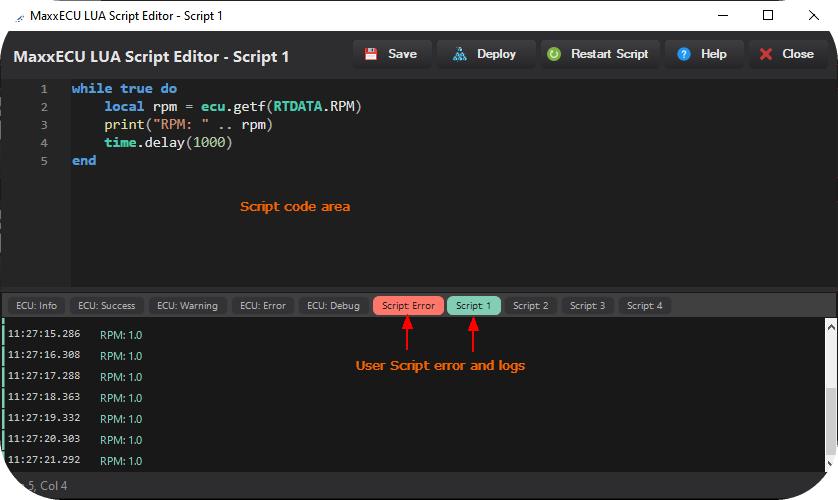This screenshot has width=838, height=500.
Task: Click line number 1 in the gutter
Action: [x=44, y=89]
